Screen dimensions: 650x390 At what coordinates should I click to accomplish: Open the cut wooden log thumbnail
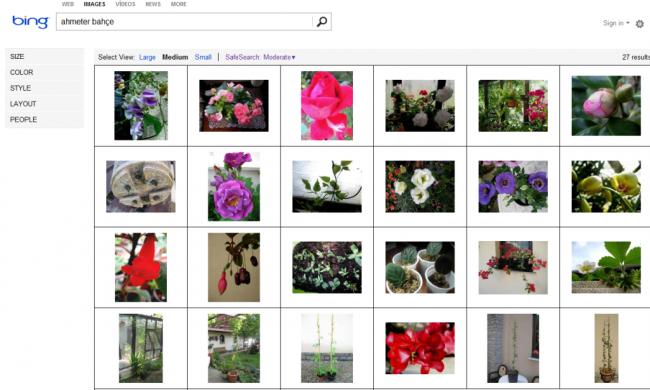(x=141, y=187)
